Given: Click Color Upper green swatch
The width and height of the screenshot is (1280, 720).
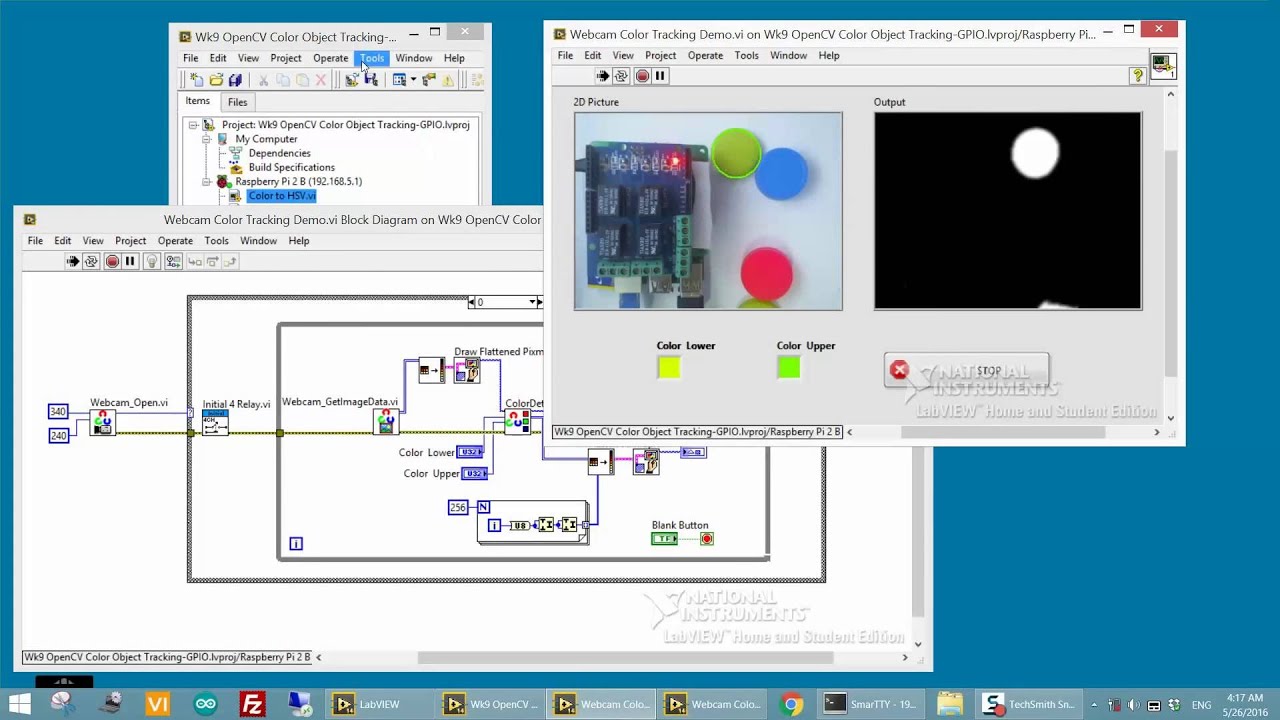Looking at the screenshot, I should tap(789, 367).
